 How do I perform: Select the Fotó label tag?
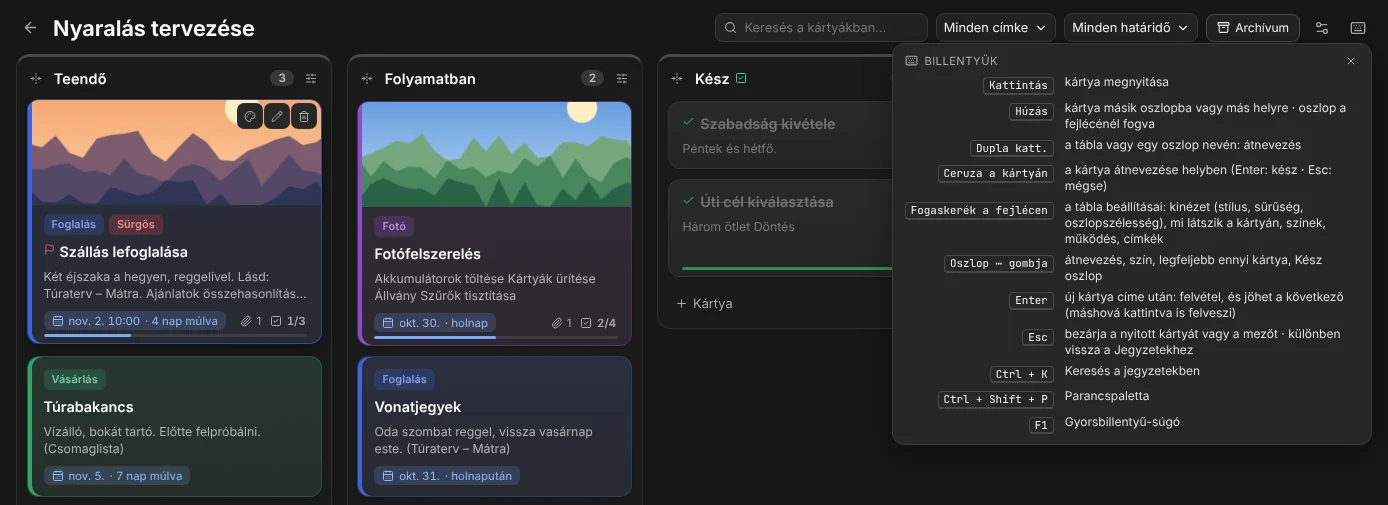(x=394, y=226)
